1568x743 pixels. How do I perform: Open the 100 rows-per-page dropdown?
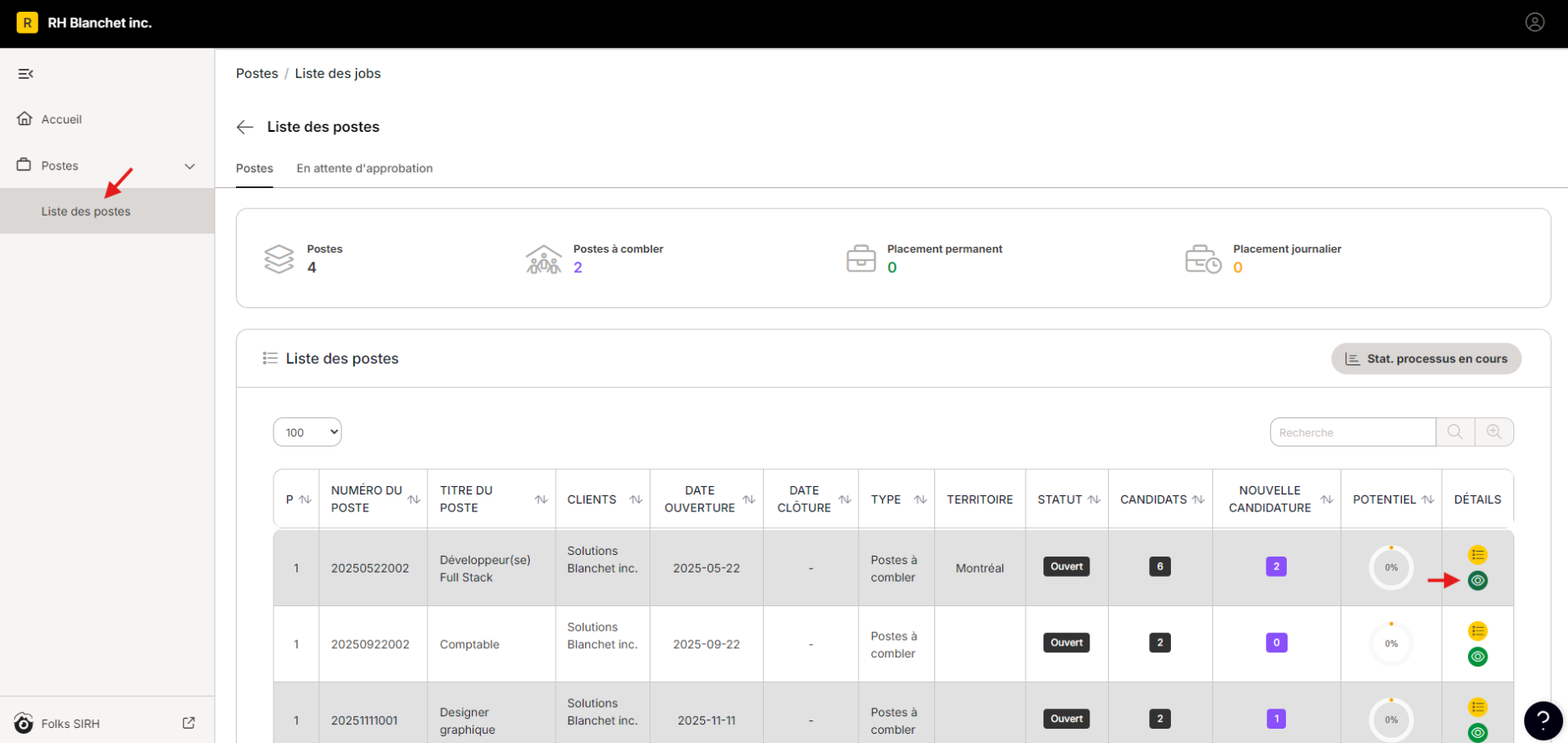pos(307,432)
